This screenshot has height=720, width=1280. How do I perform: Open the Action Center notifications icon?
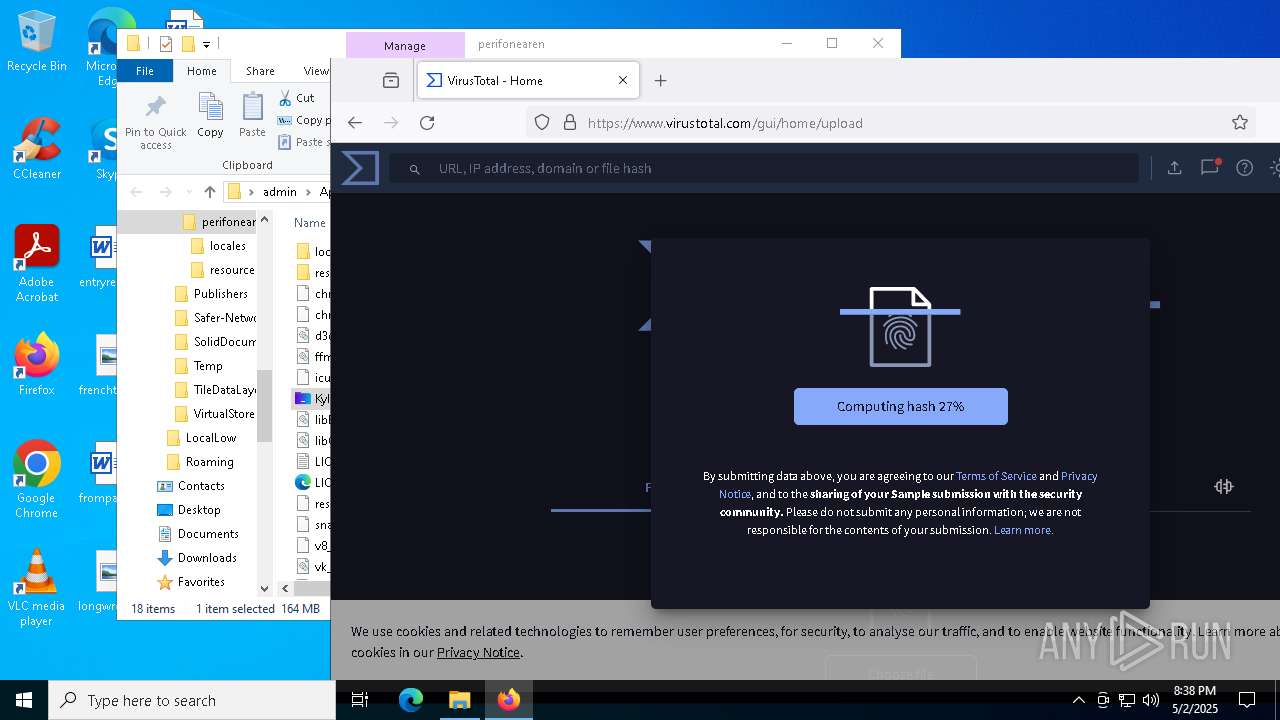1247,700
